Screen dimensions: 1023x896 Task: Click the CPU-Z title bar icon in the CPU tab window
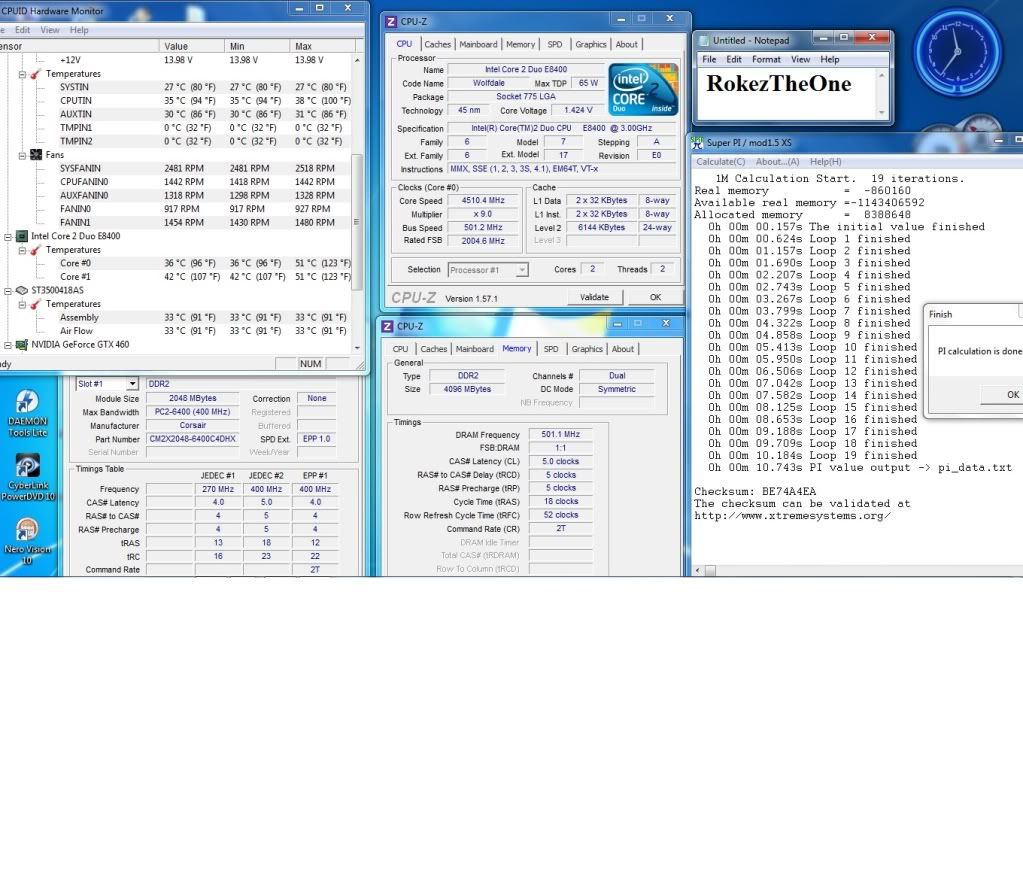pos(391,22)
